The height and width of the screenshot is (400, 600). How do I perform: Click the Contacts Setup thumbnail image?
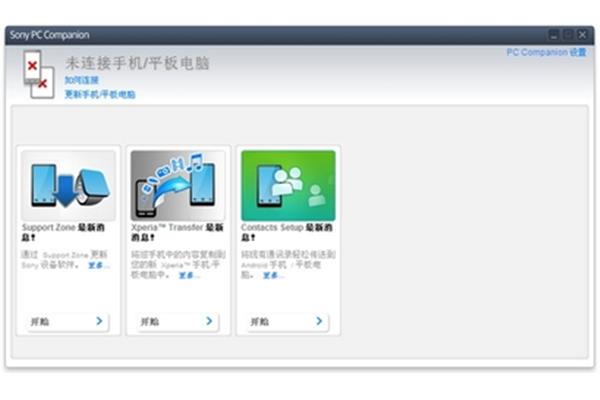288,185
